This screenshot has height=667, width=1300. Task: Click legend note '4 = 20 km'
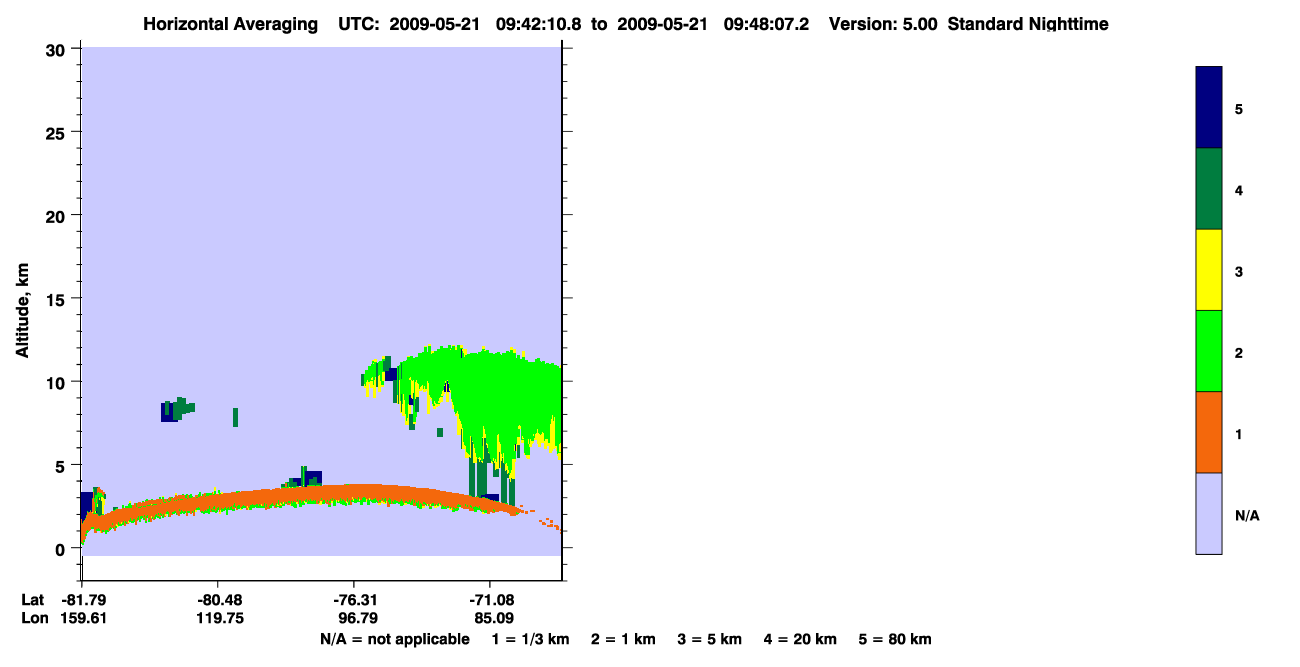point(801,639)
